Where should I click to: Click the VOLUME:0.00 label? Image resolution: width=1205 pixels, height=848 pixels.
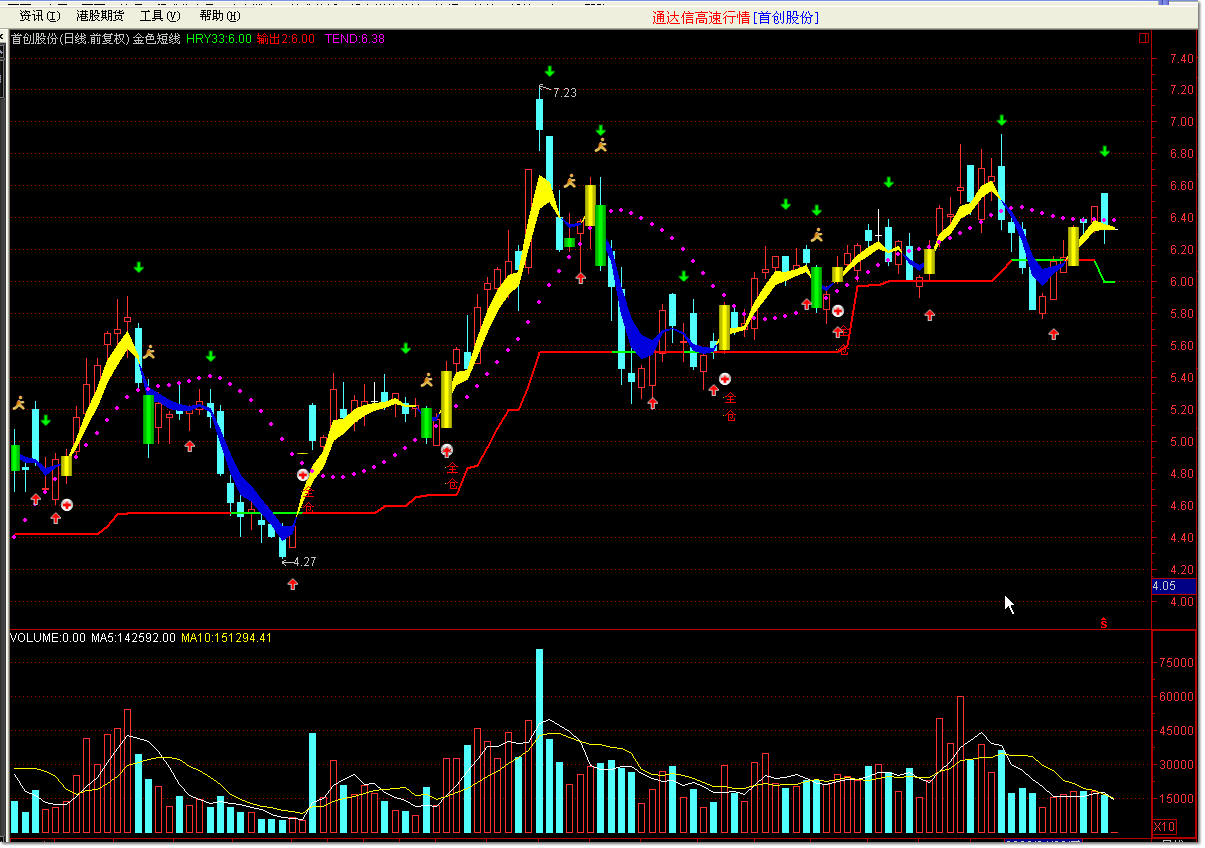click(x=48, y=638)
